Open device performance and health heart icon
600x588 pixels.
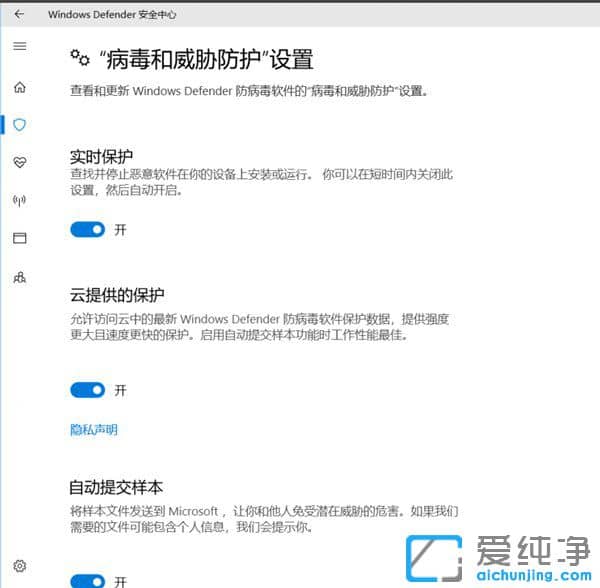tap(20, 162)
